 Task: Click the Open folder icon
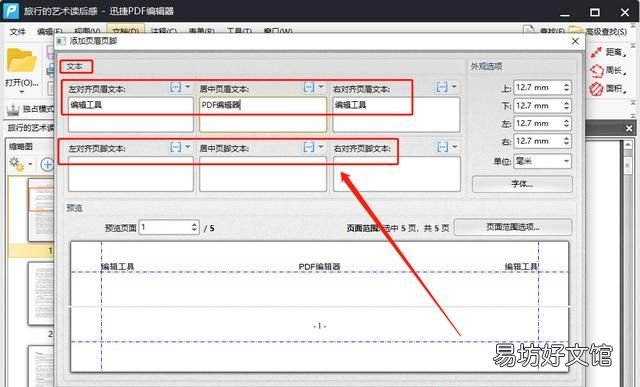[21, 61]
